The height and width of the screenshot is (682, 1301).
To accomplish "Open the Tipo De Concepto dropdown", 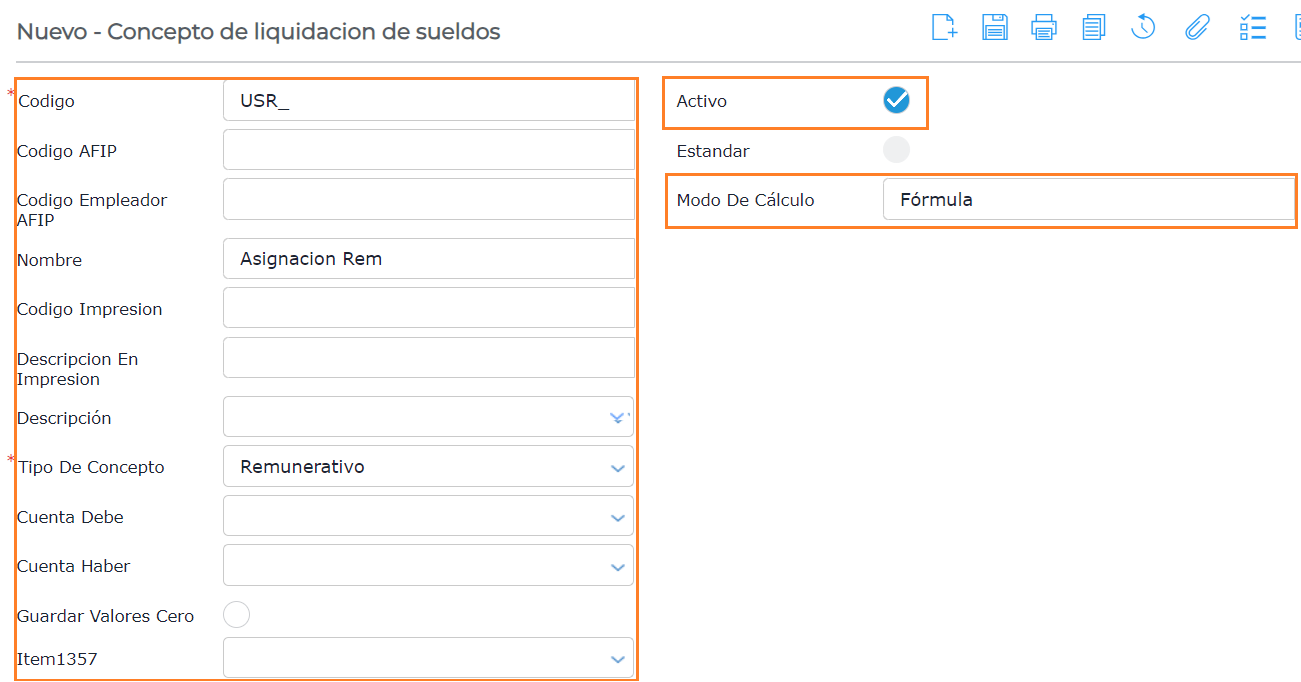I will [617, 467].
